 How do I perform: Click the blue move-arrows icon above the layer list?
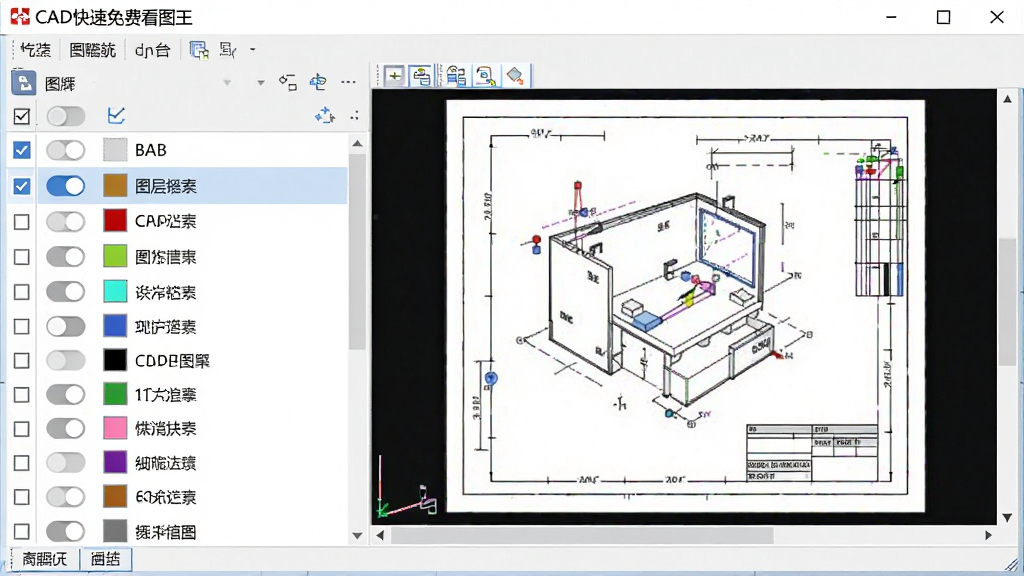(325, 116)
